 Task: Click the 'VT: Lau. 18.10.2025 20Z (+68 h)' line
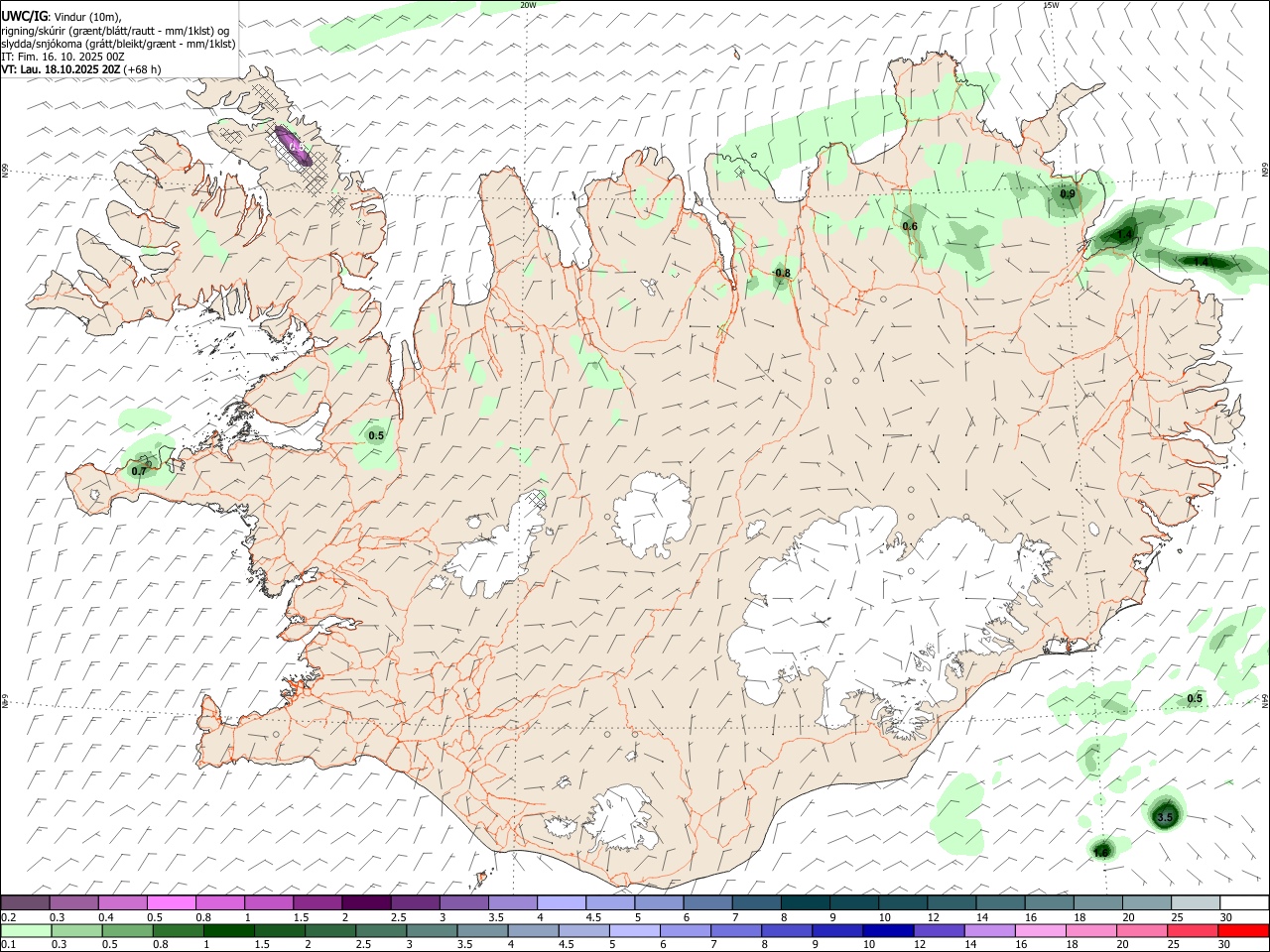tap(81, 69)
